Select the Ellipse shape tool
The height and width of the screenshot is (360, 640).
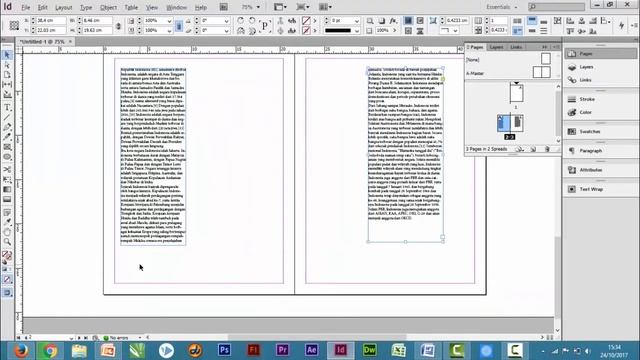click(7, 157)
